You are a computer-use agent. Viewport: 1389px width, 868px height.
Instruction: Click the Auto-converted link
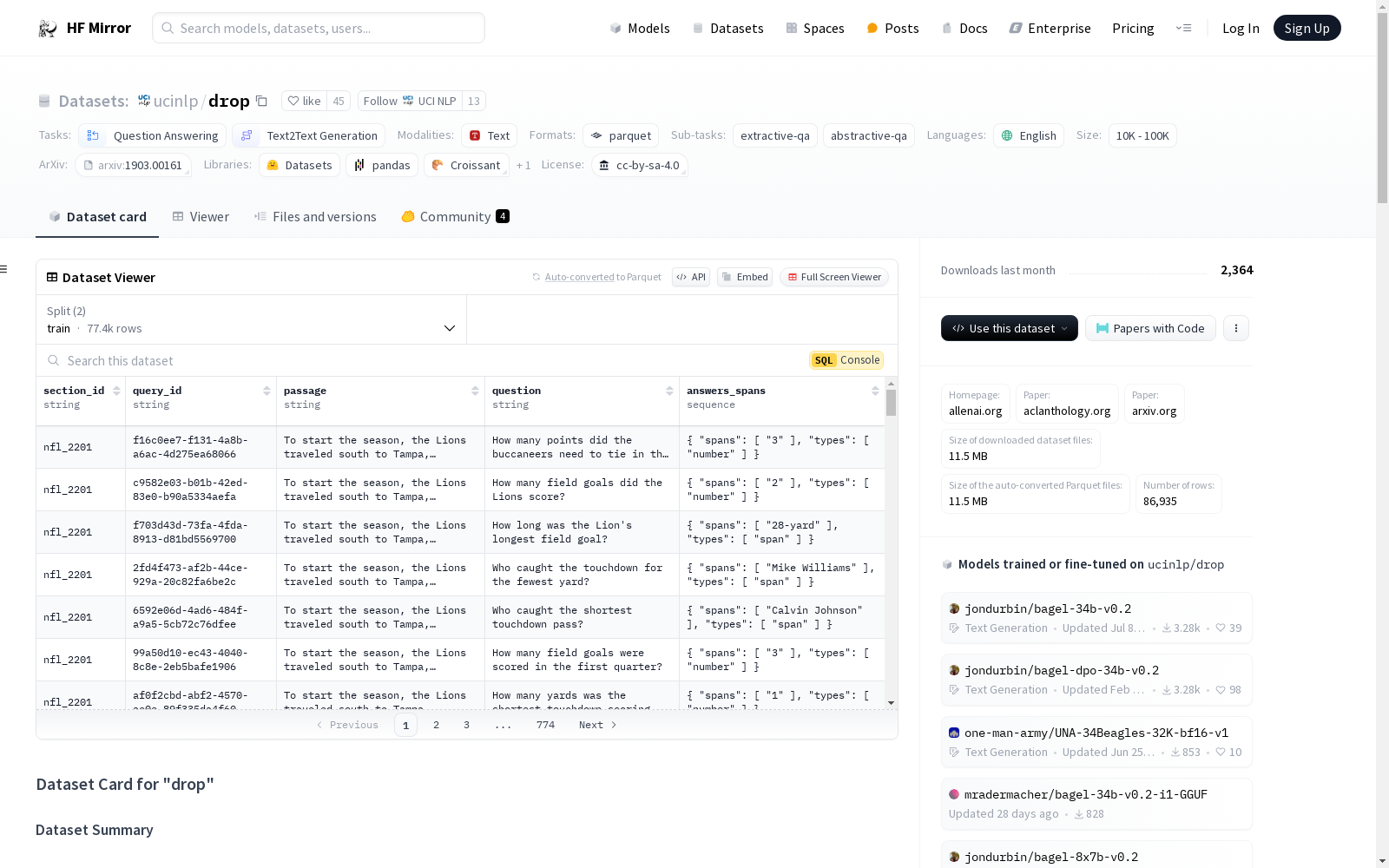[x=579, y=277]
